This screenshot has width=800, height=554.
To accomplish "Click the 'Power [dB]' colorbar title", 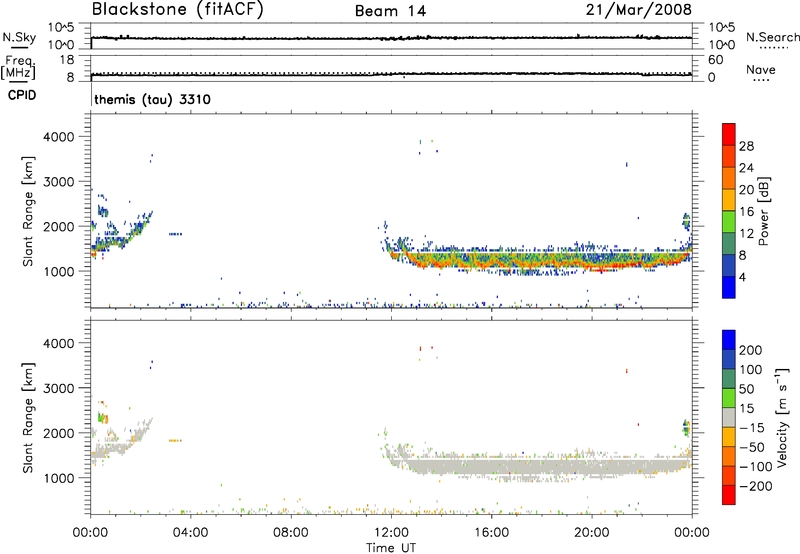I will pyautogui.click(x=764, y=211).
